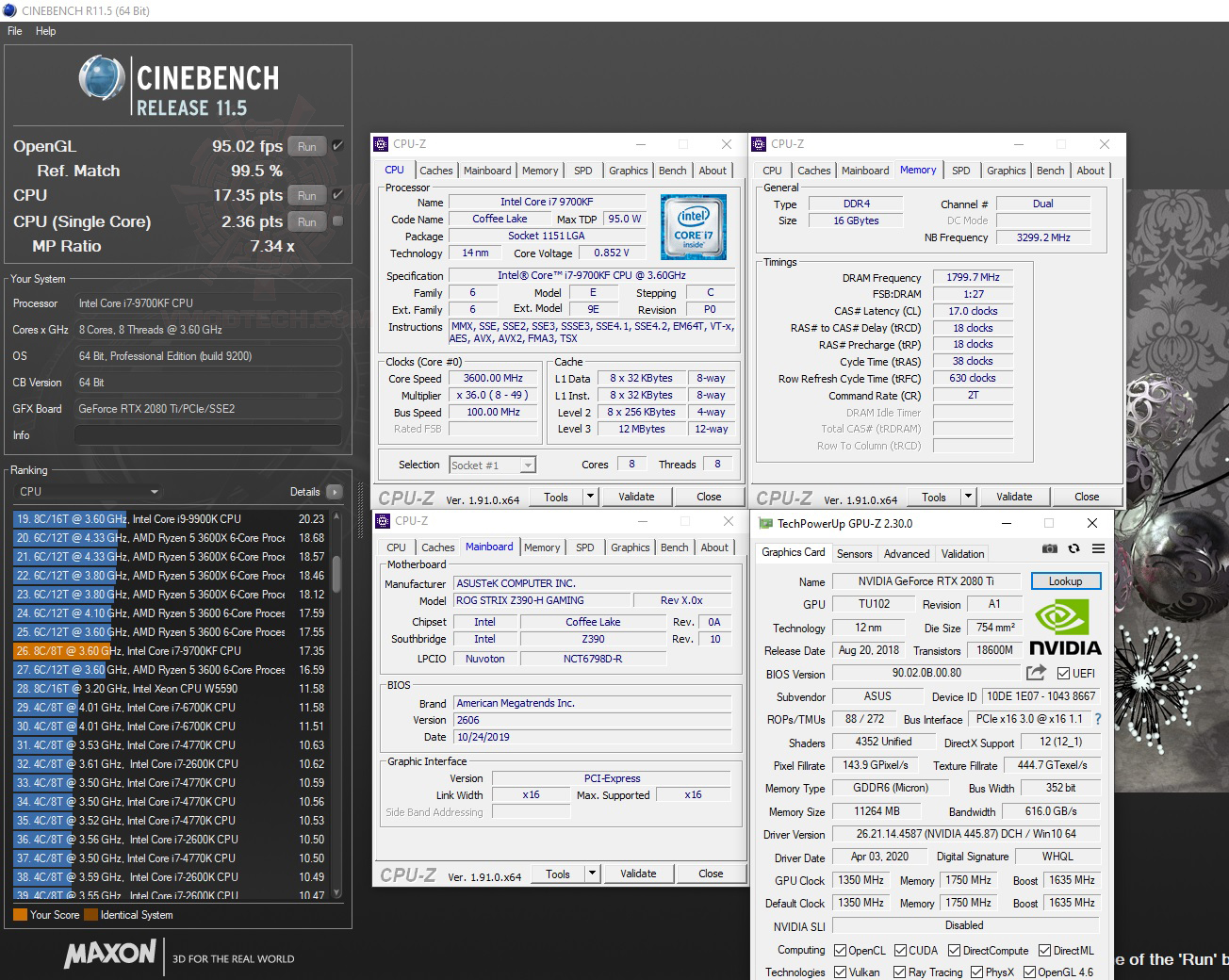Click Lookup in GPU-Z

click(1065, 581)
